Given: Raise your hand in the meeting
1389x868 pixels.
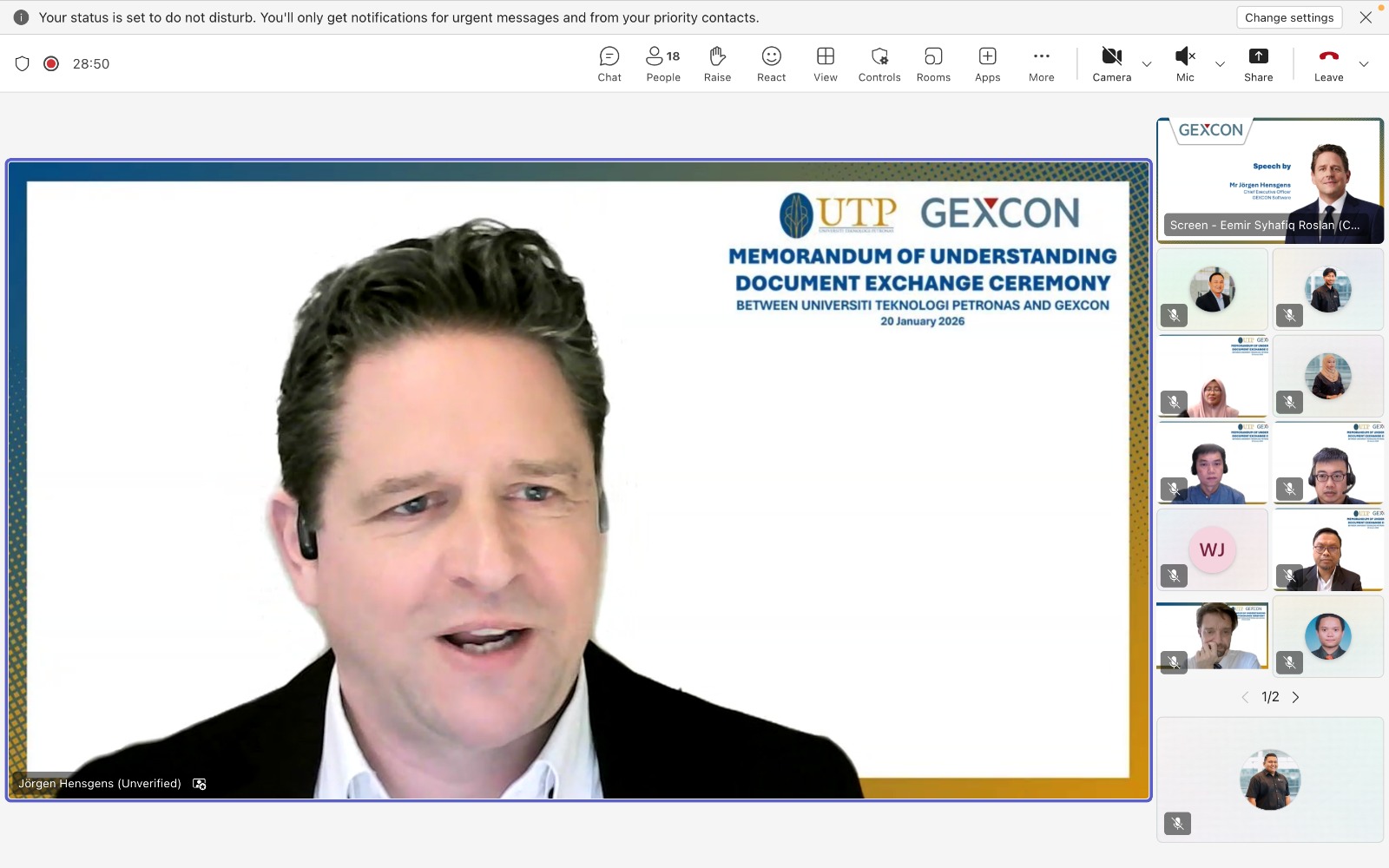Looking at the screenshot, I should 717,64.
